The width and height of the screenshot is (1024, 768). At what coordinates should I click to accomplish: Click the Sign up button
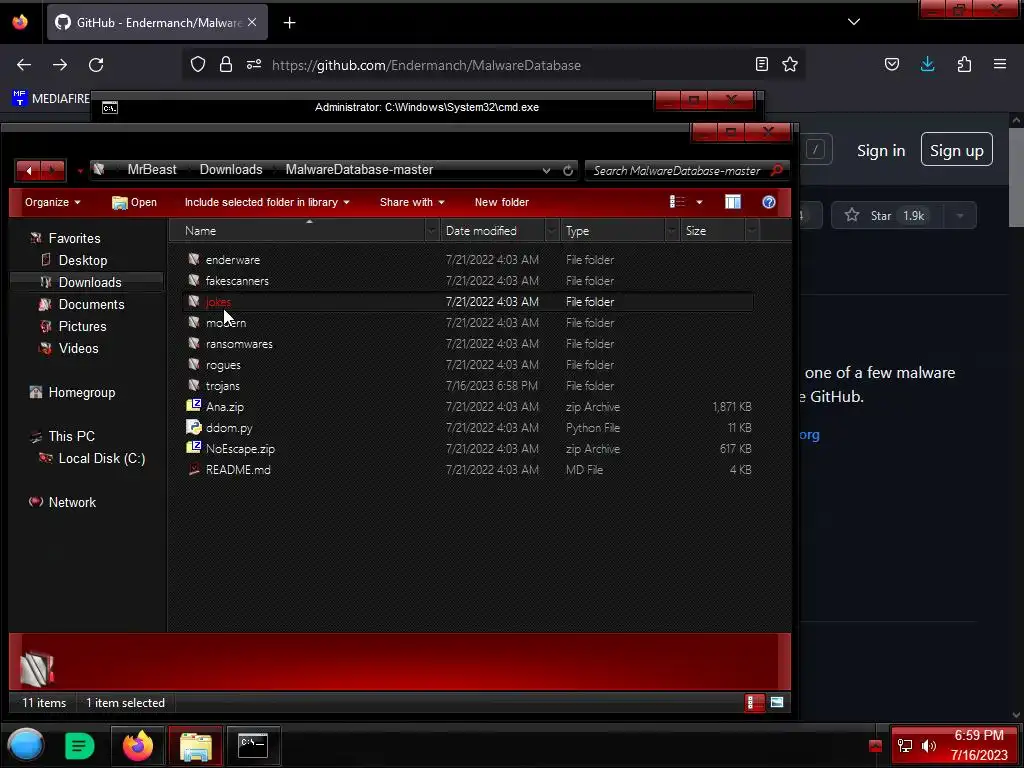coord(957,151)
